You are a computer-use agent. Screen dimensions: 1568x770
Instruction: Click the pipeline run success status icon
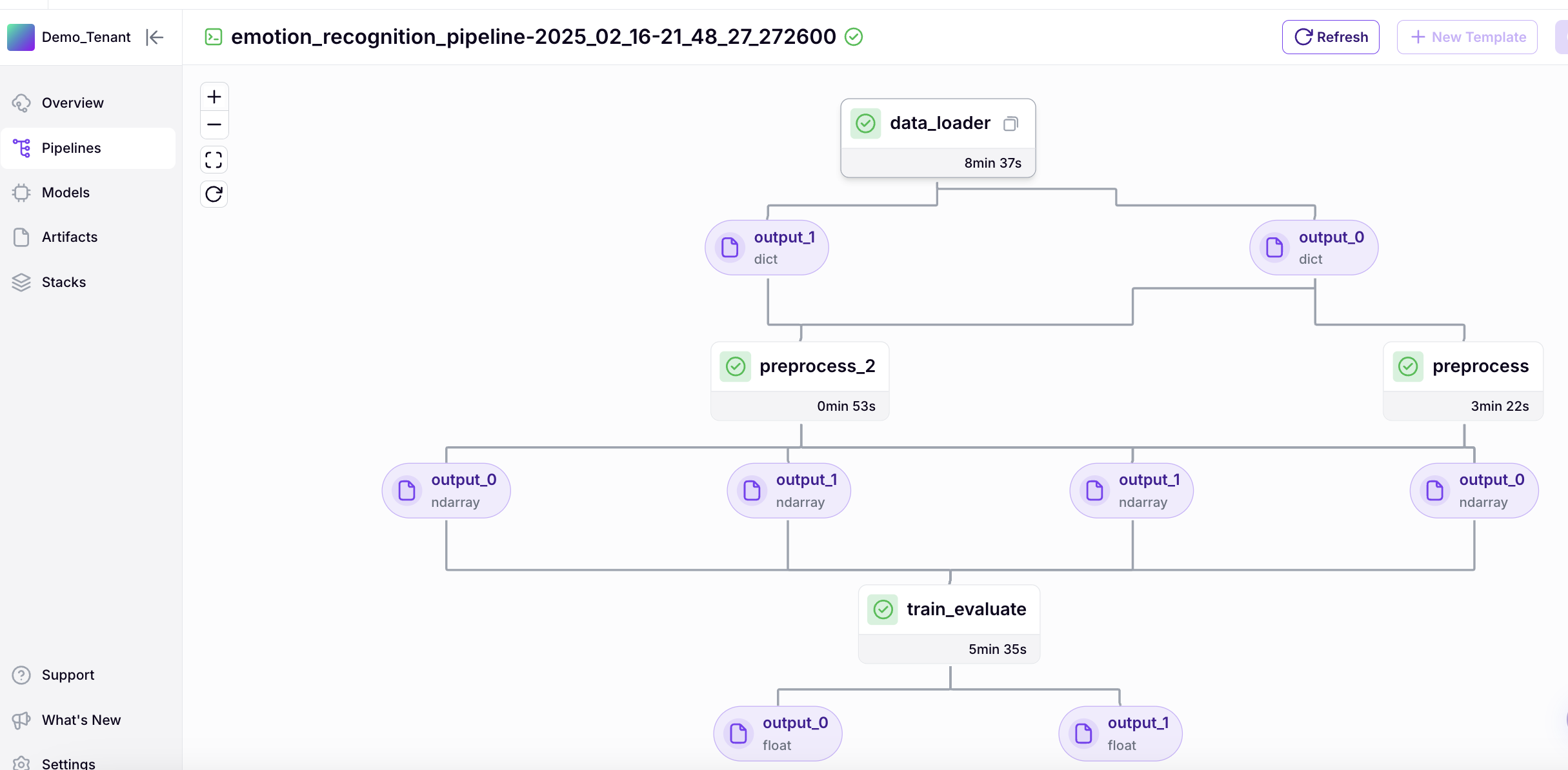click(x=854, y=37)
